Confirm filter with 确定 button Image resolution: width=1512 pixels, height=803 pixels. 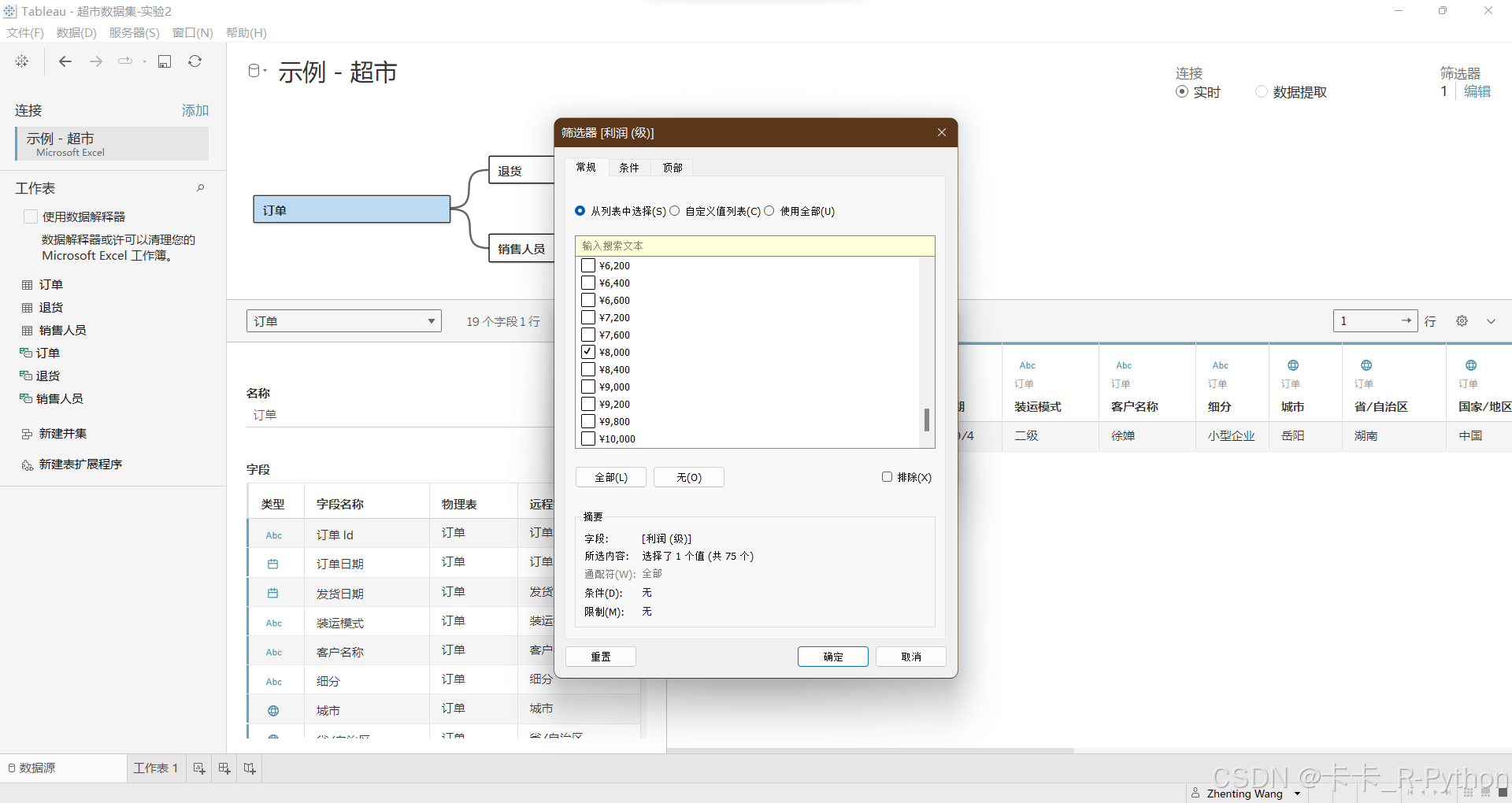pos(833,657)
